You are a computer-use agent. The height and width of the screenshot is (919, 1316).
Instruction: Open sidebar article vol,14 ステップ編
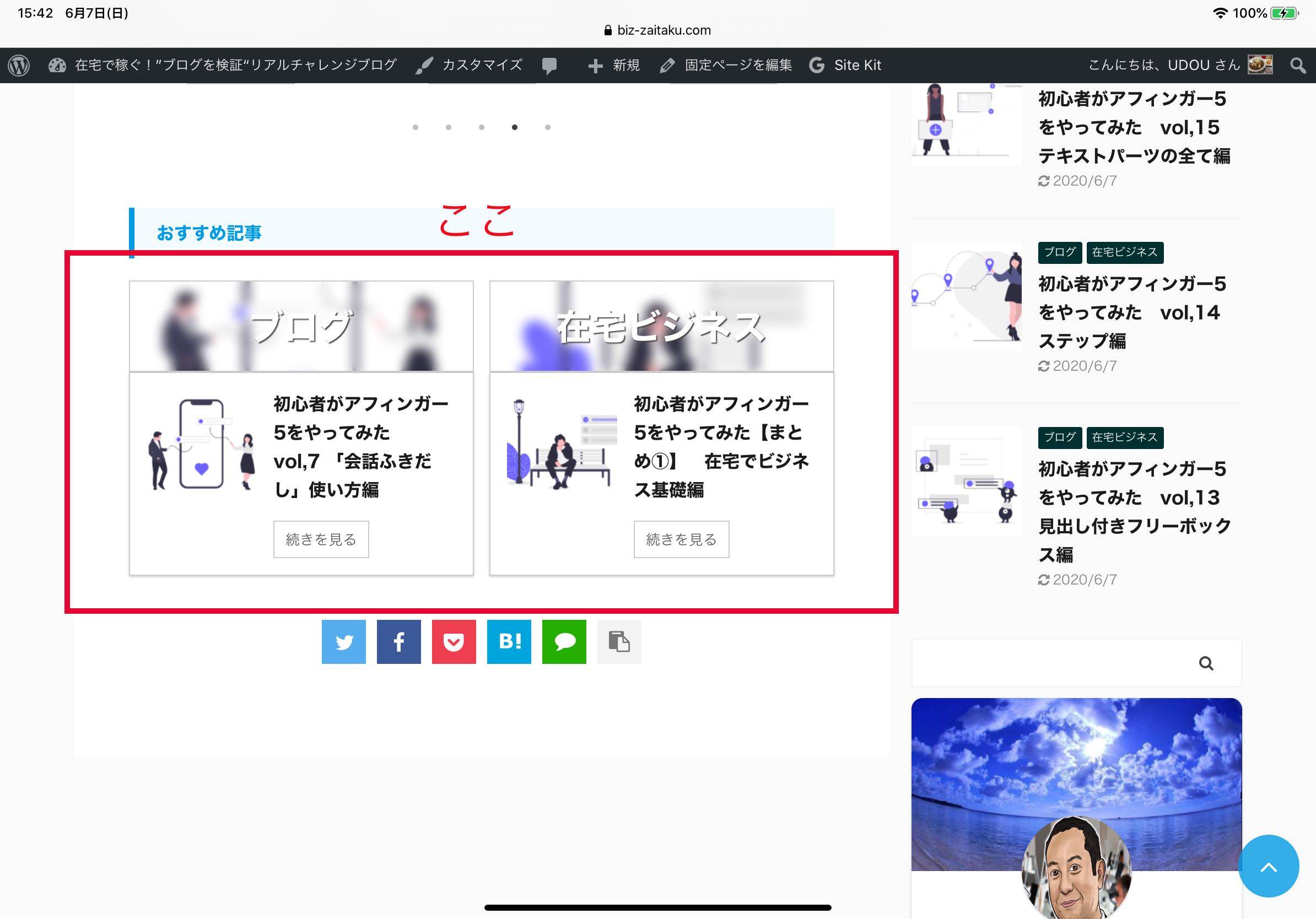pos(1132,312)
